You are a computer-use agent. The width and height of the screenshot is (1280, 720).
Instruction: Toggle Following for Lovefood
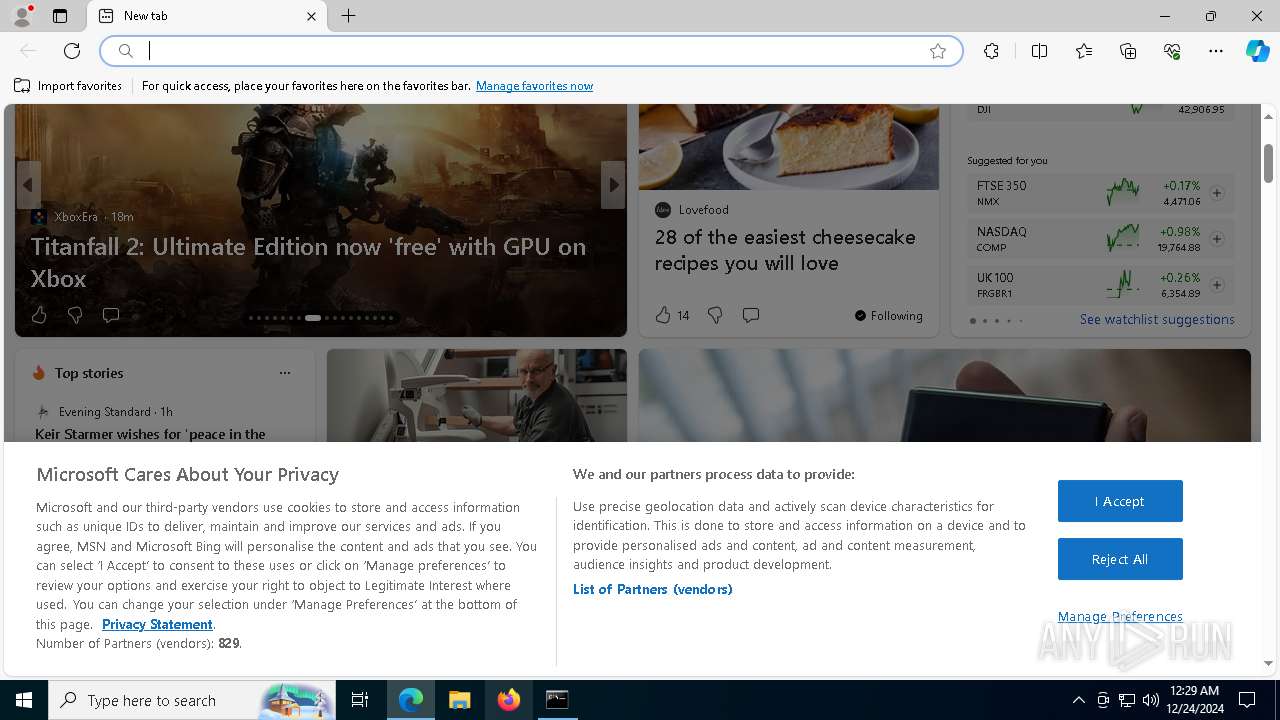click(x=889, y=316)
